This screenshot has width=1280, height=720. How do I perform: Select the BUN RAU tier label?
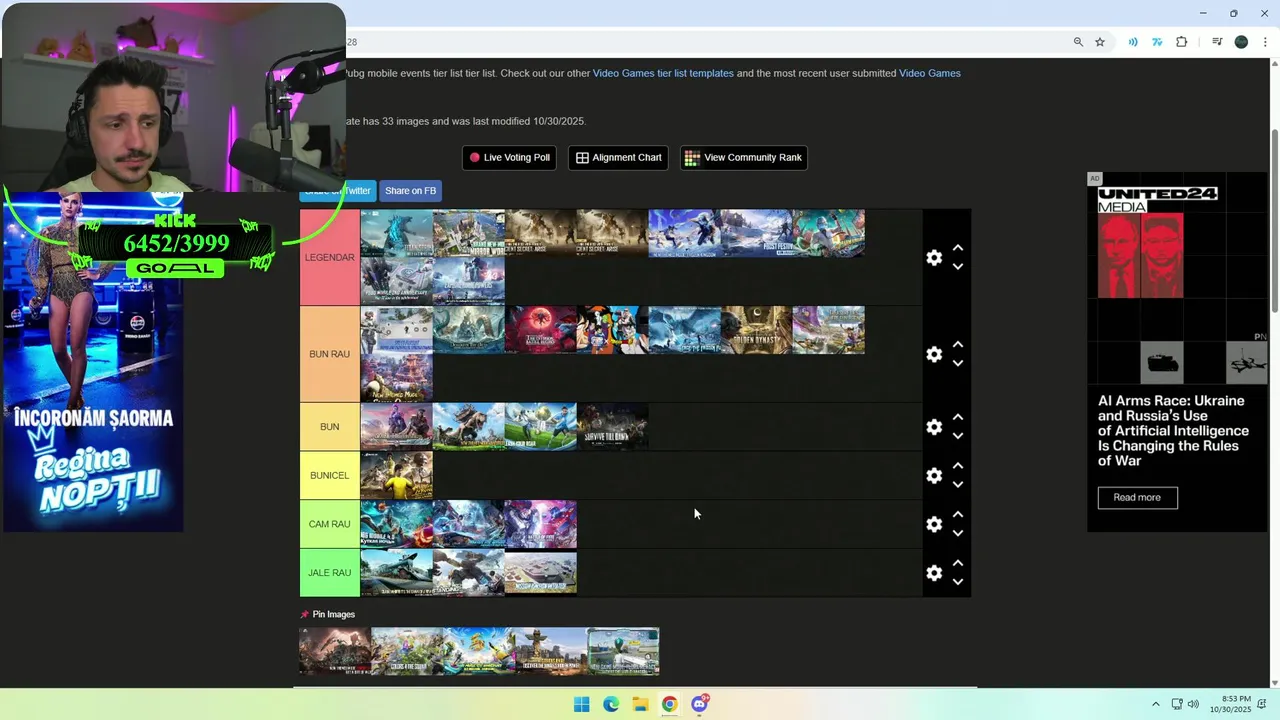330,354
